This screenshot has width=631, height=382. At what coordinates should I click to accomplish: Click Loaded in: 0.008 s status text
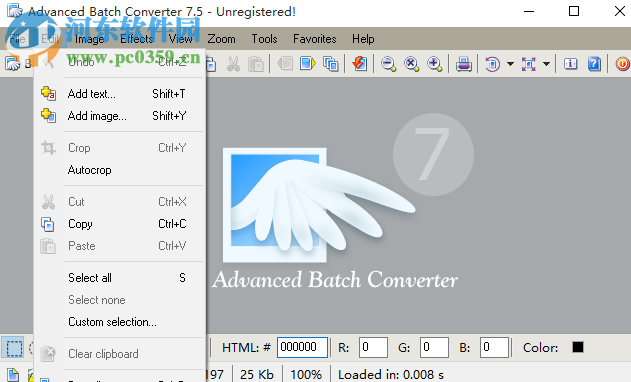pyautogui.click(x=391, y=375)
